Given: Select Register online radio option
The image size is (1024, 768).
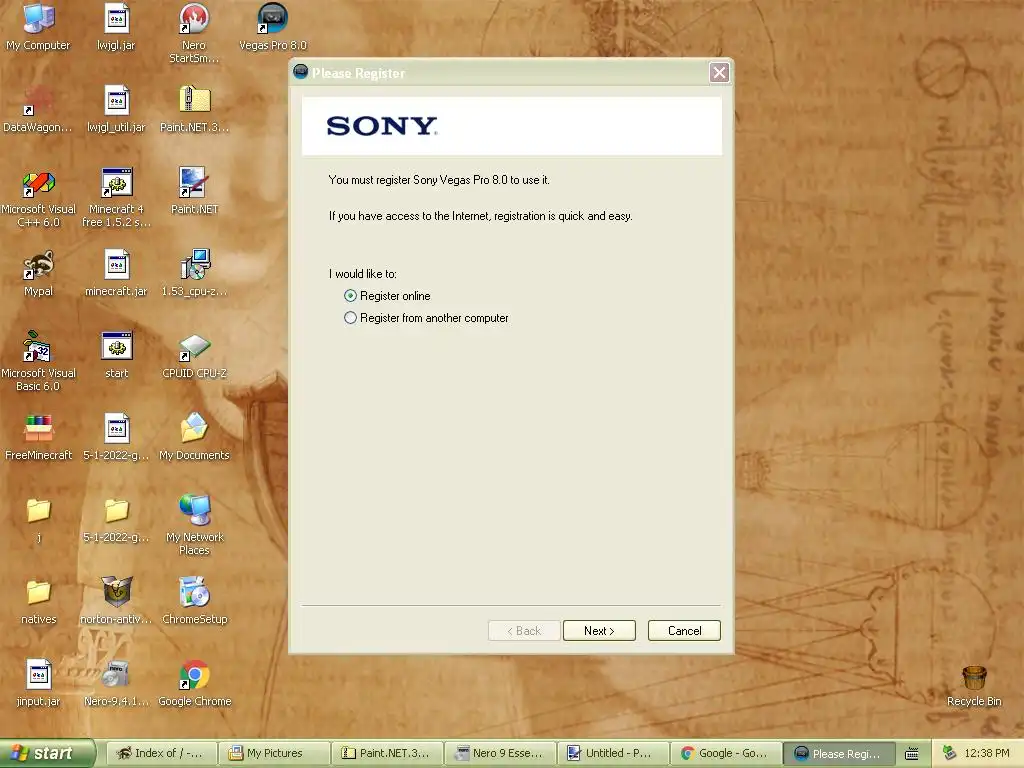Looking at the screenshot, I should point(387,296).
